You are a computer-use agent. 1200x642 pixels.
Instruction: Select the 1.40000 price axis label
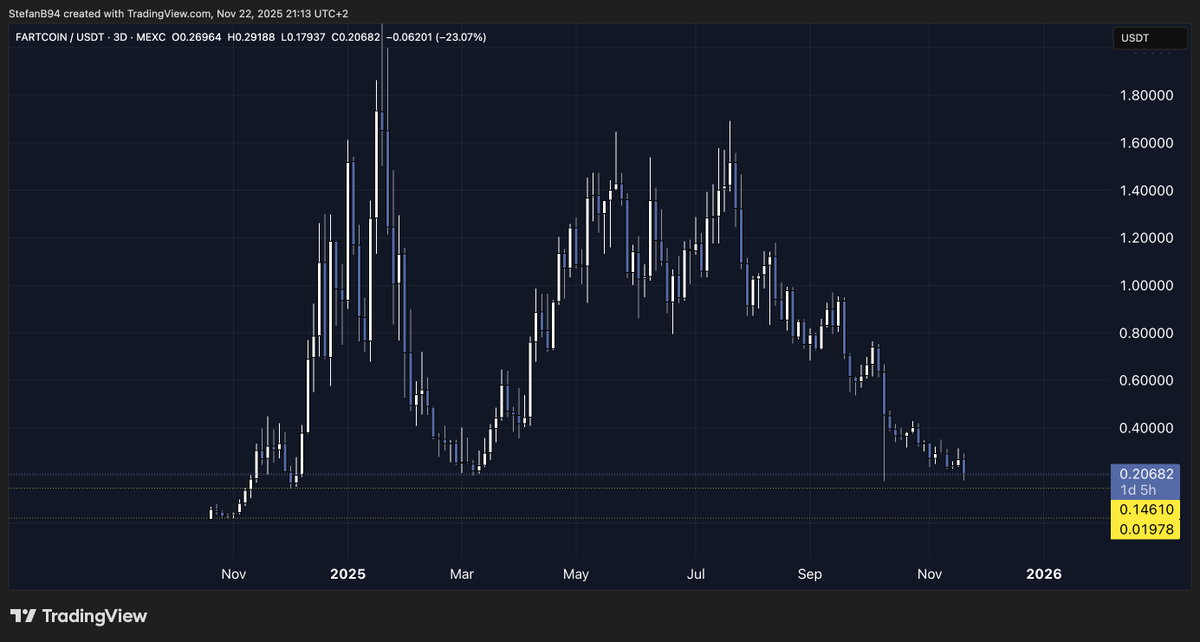[x=1147, y=190]
